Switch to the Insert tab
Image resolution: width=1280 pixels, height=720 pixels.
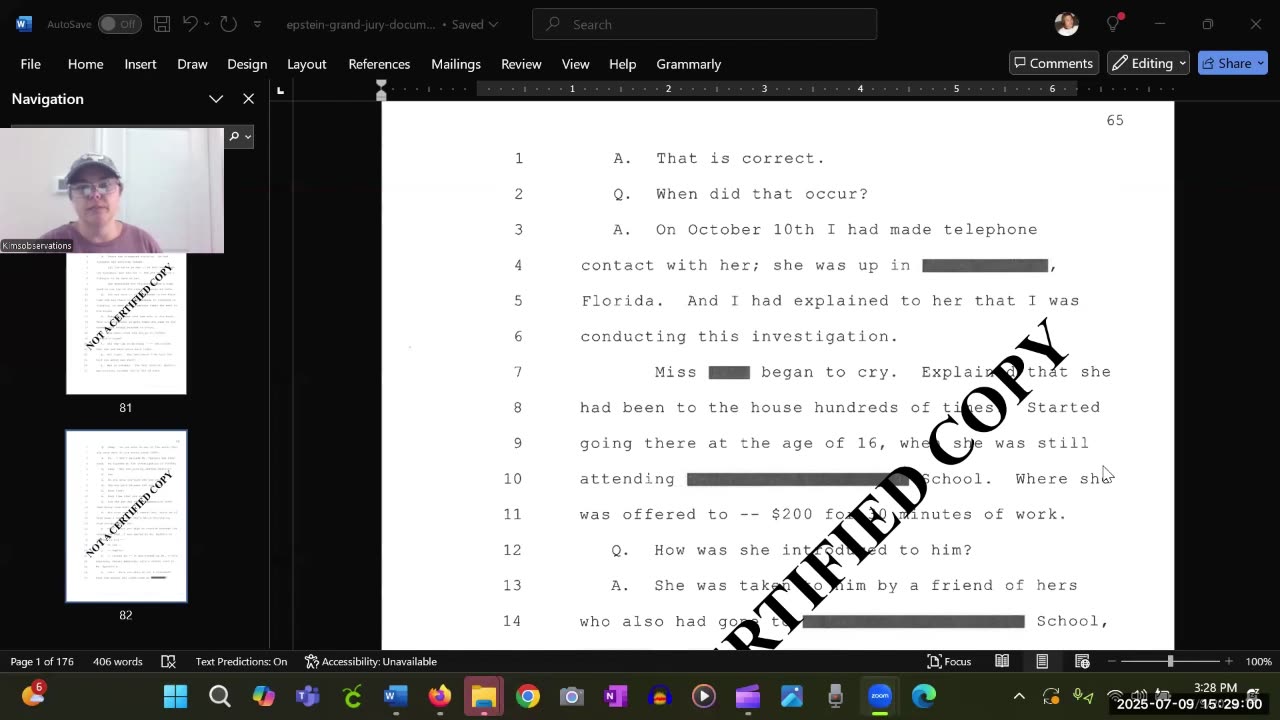pyautogui.click(x=140, y=64)
